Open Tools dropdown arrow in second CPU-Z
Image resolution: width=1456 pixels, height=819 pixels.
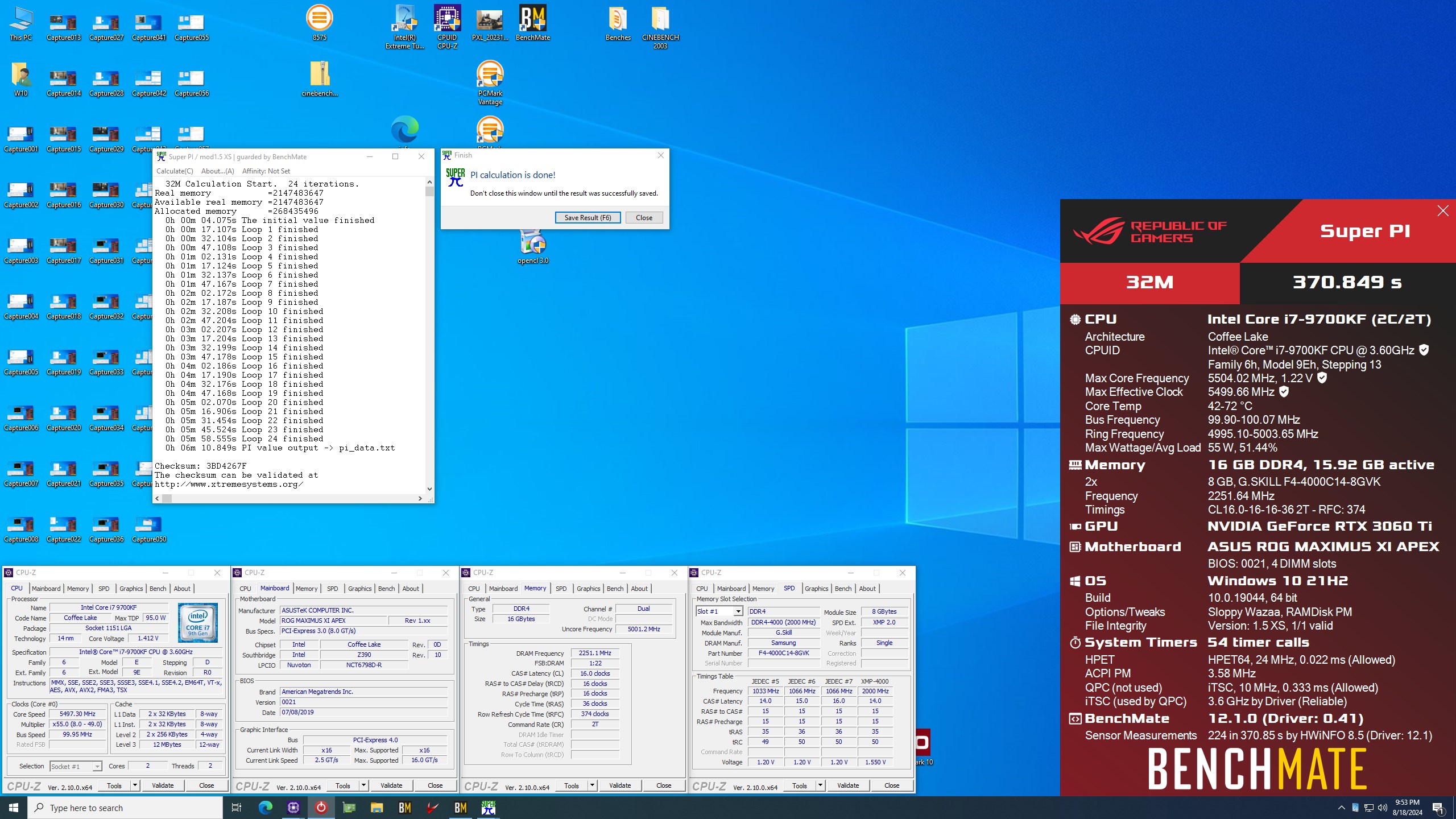point(363,785)
